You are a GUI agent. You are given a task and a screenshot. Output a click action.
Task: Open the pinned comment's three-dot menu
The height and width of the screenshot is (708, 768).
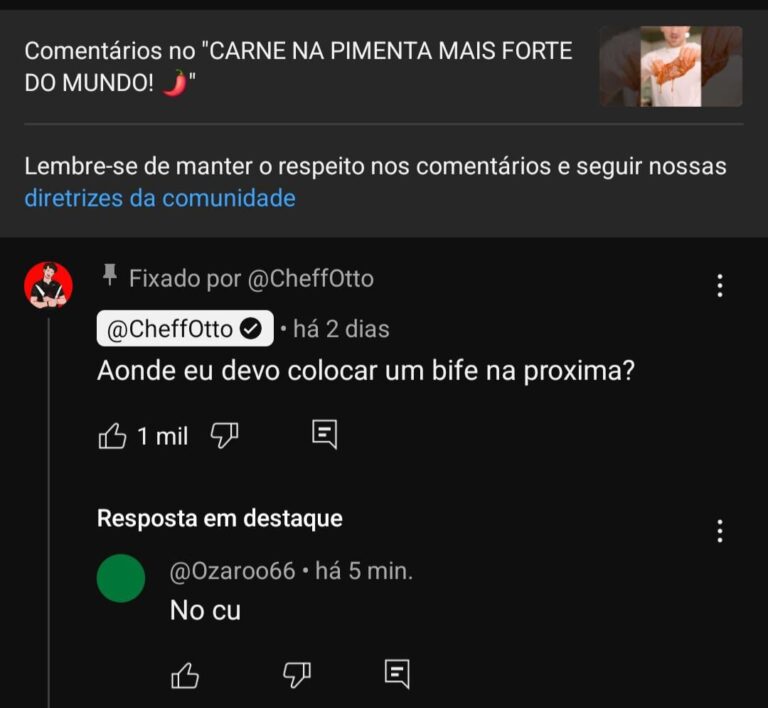click(x=720, y=287)
